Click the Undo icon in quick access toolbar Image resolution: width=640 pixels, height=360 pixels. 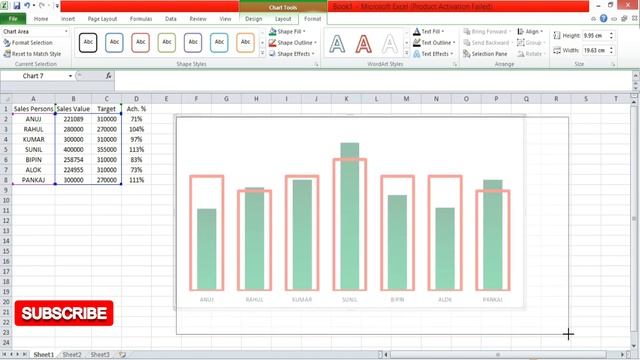pos(27,6)
